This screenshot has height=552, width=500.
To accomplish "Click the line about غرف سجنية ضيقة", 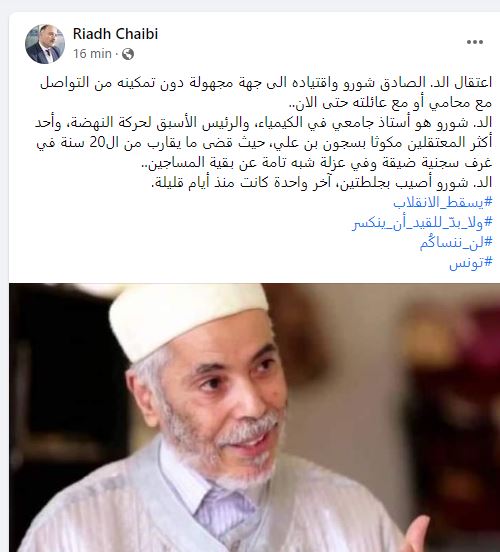I will tap(319, 163).
